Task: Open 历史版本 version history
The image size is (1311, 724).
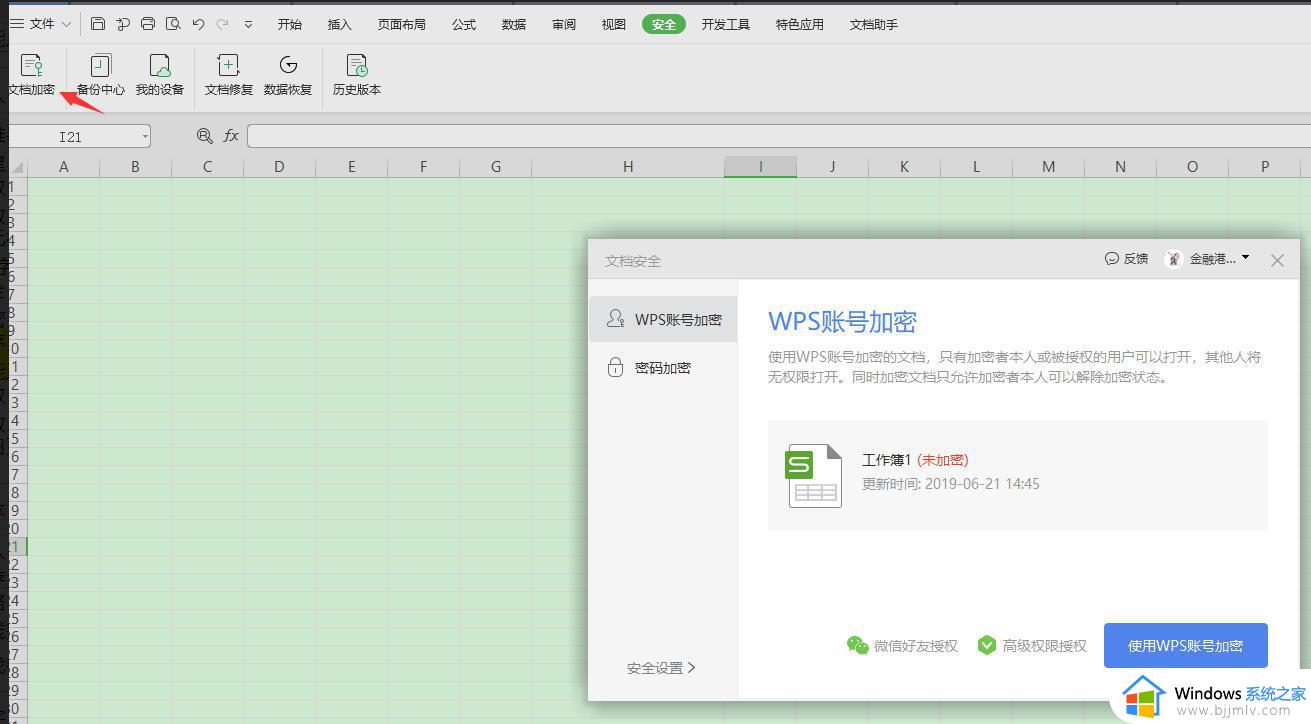Action: [357, 76]
